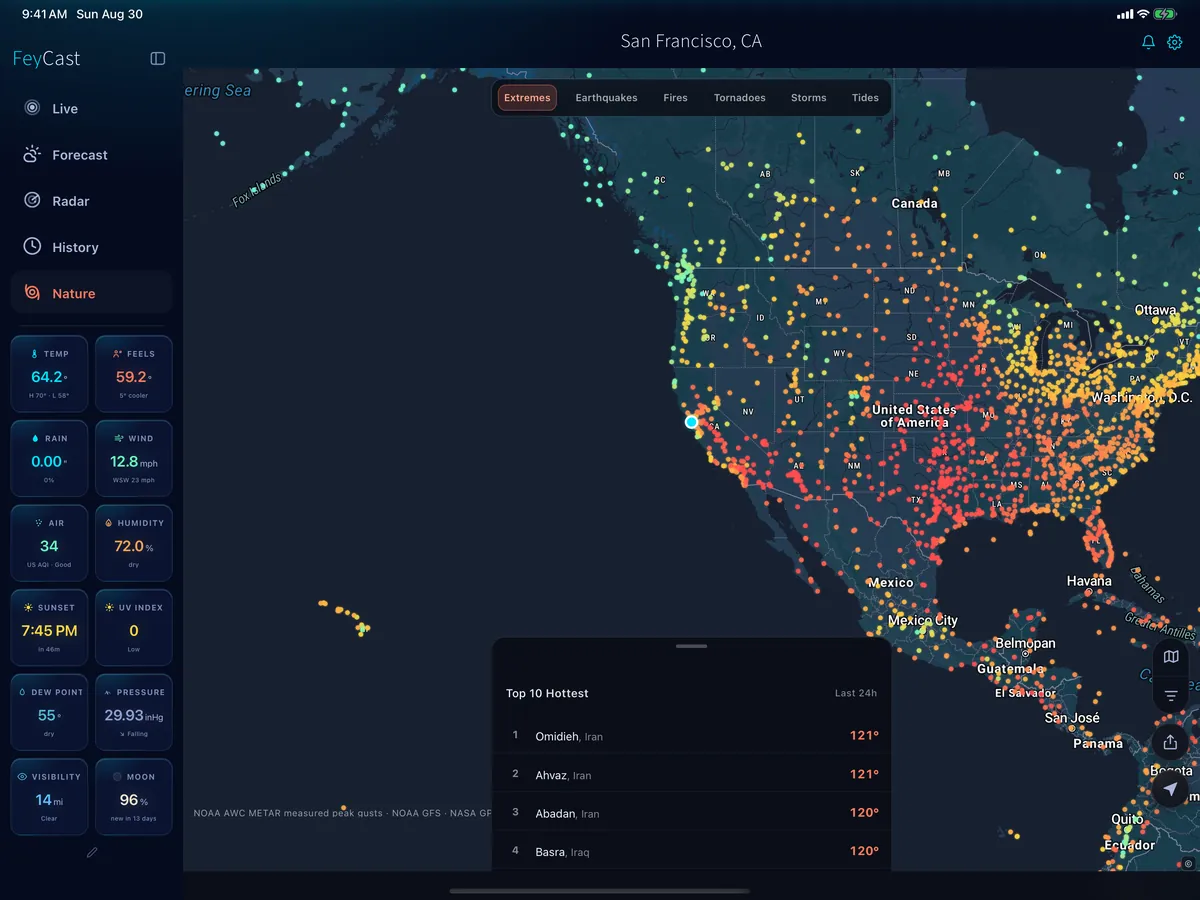The width and height of the screenshot is (1200, 900).
Task: Switch to the Storms tab
Action: [808, 98]
